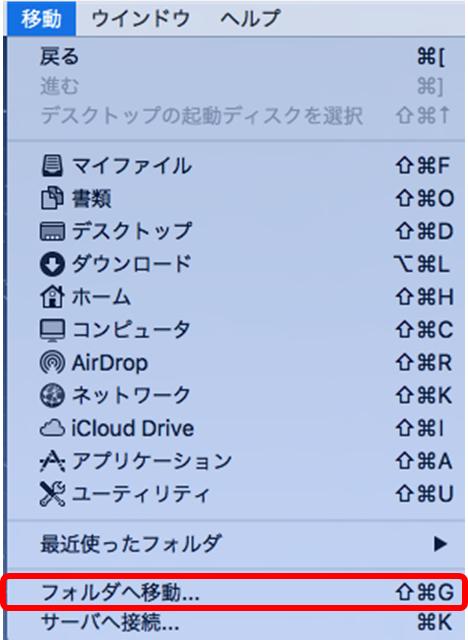Click the ネットワーク globe icon
The image size is (468, 640).
click(x=52, y=395)
